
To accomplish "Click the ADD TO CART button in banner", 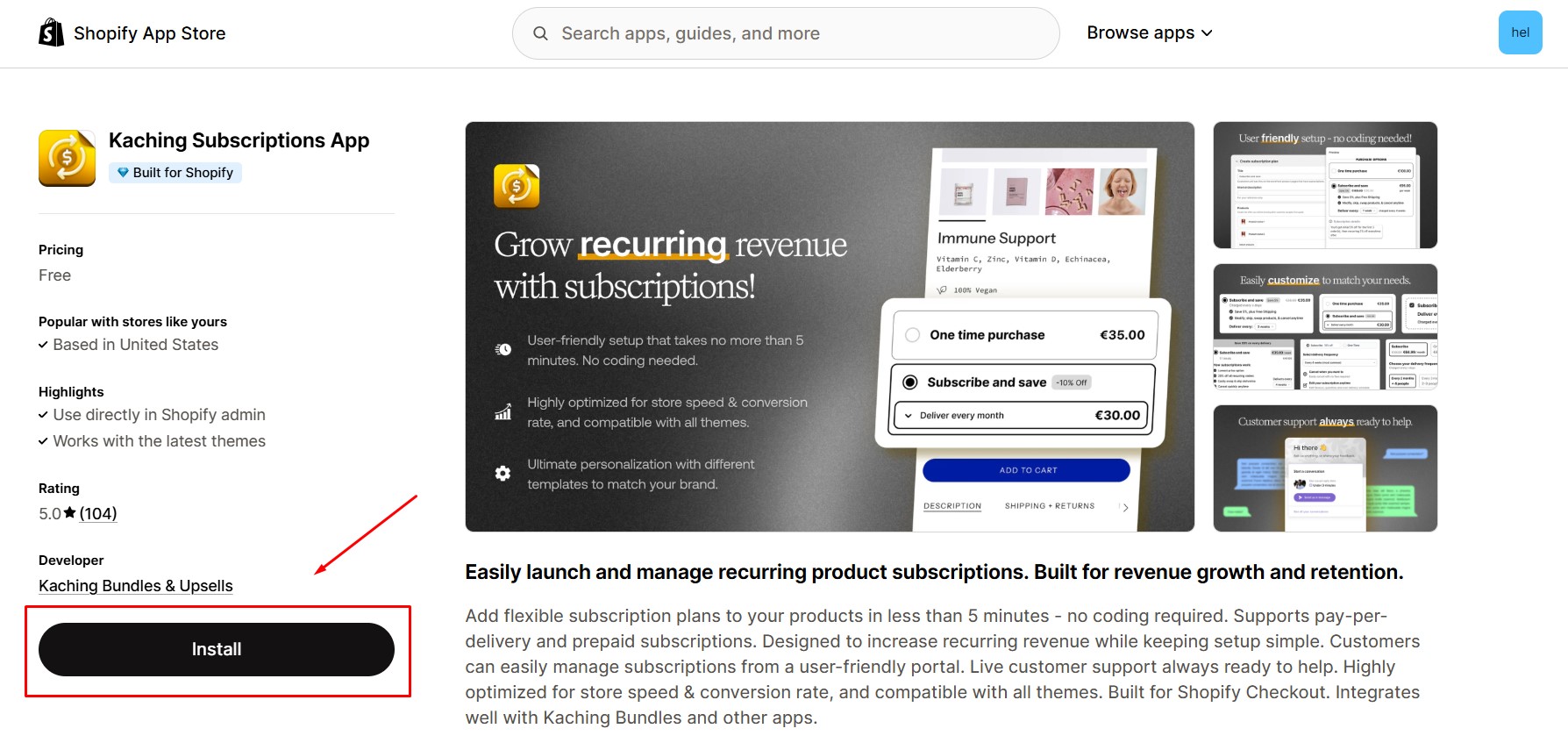I will tap(1027, 470).
